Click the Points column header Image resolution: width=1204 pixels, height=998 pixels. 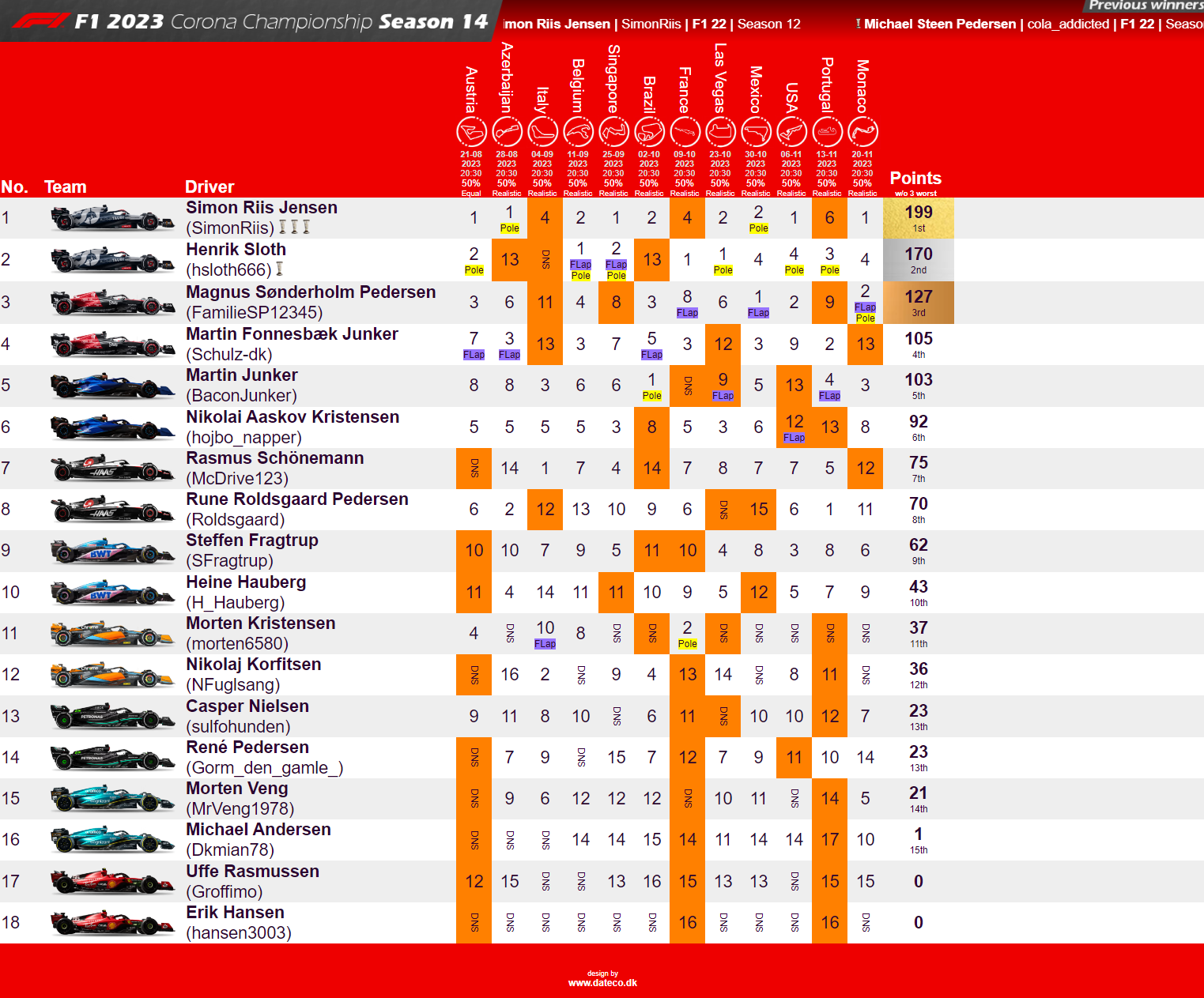[x=915, y=179]
